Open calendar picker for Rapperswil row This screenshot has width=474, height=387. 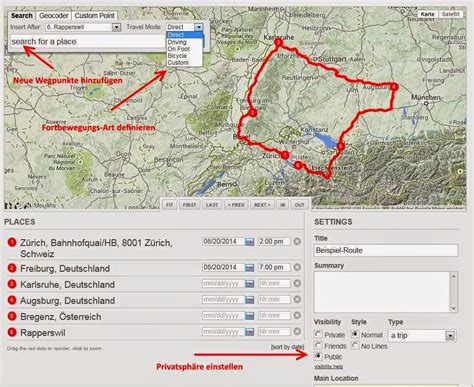pos(249,332)
